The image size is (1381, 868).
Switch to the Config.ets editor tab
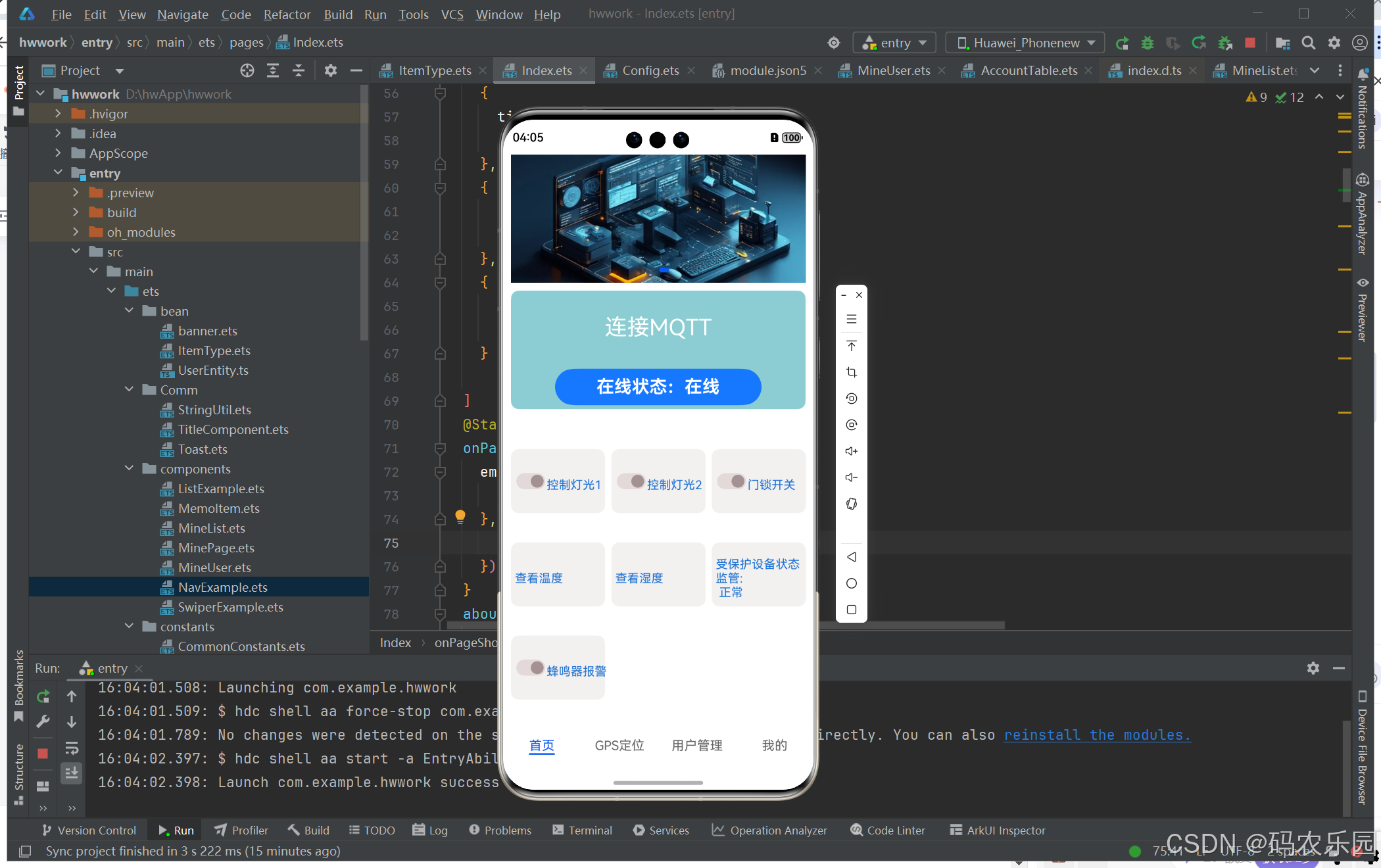click(650, 70)
